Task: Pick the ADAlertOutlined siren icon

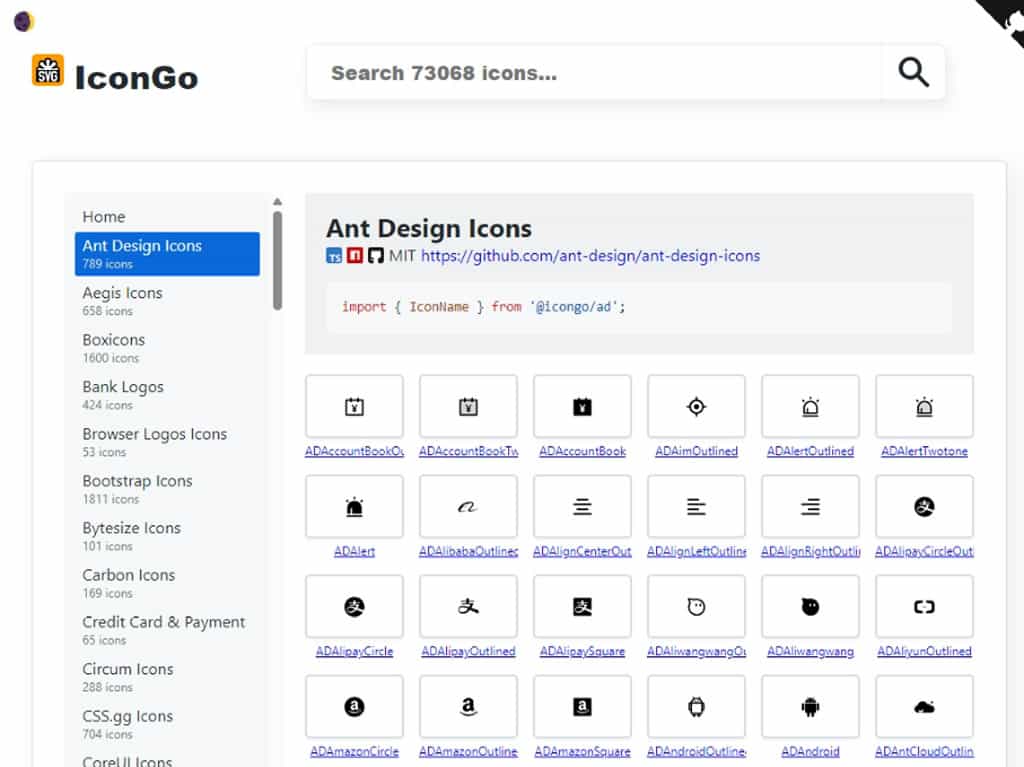Action: coord(810,406)
